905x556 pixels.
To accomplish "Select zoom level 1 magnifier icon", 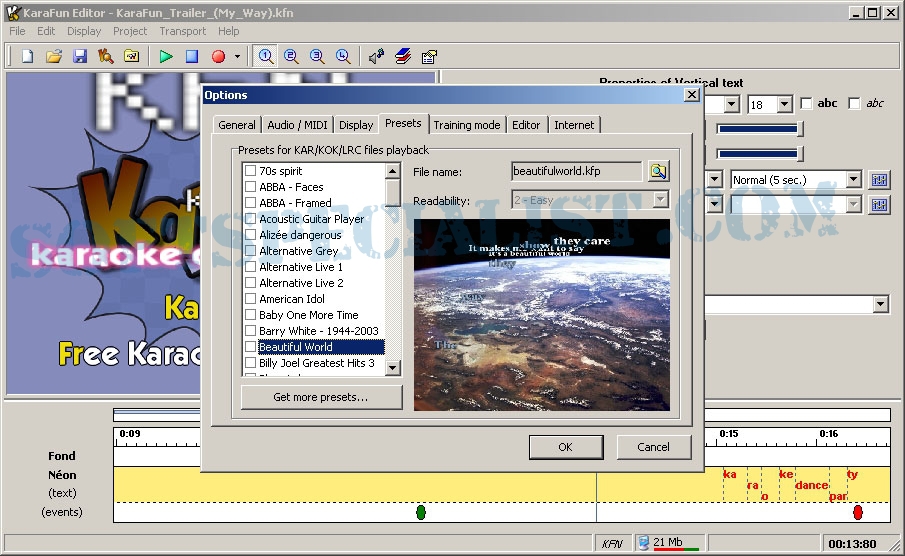I will pyautogui.click(x=266, y=56).
